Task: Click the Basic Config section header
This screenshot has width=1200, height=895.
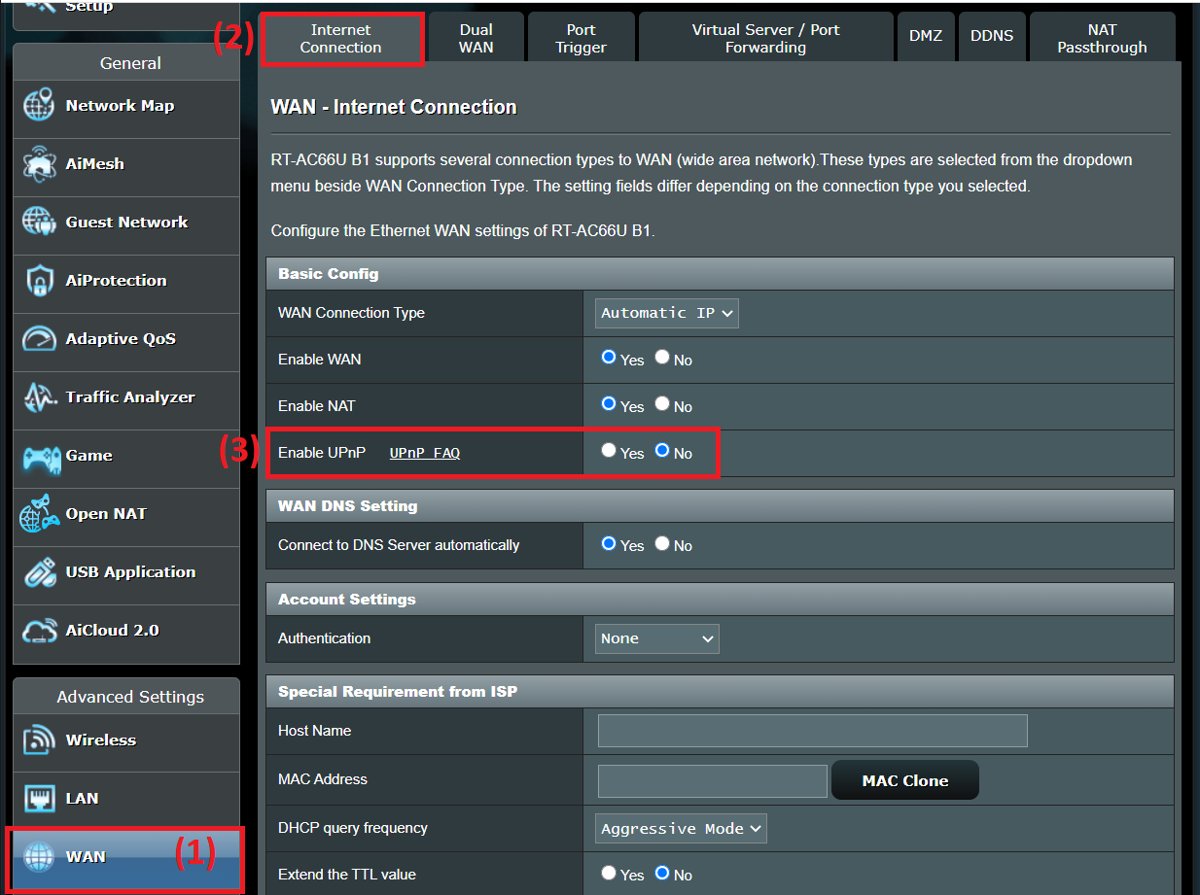Action: [x=720, y=274]
